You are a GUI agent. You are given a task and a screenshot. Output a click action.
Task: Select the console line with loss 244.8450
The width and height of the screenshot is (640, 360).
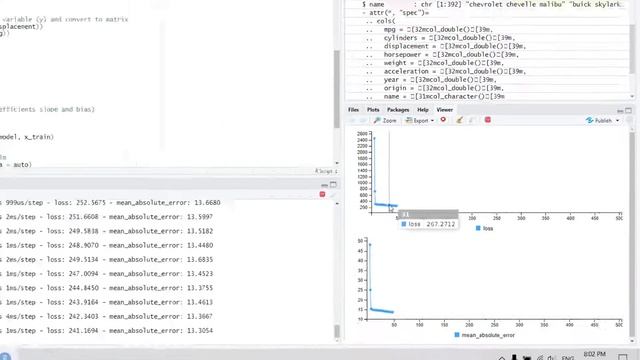coord(106,288)
